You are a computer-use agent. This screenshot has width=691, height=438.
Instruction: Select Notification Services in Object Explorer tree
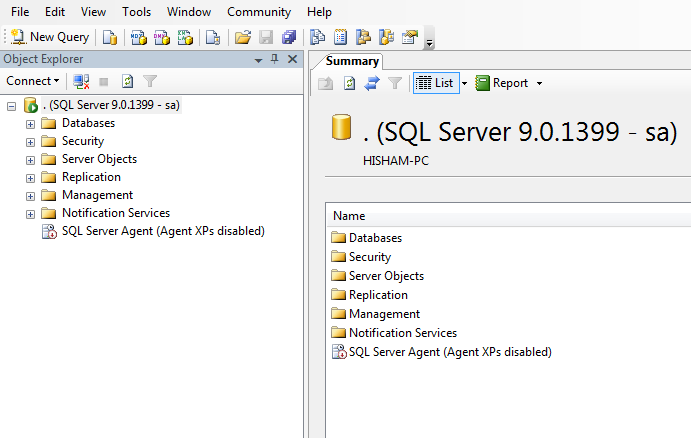point(116,213)
